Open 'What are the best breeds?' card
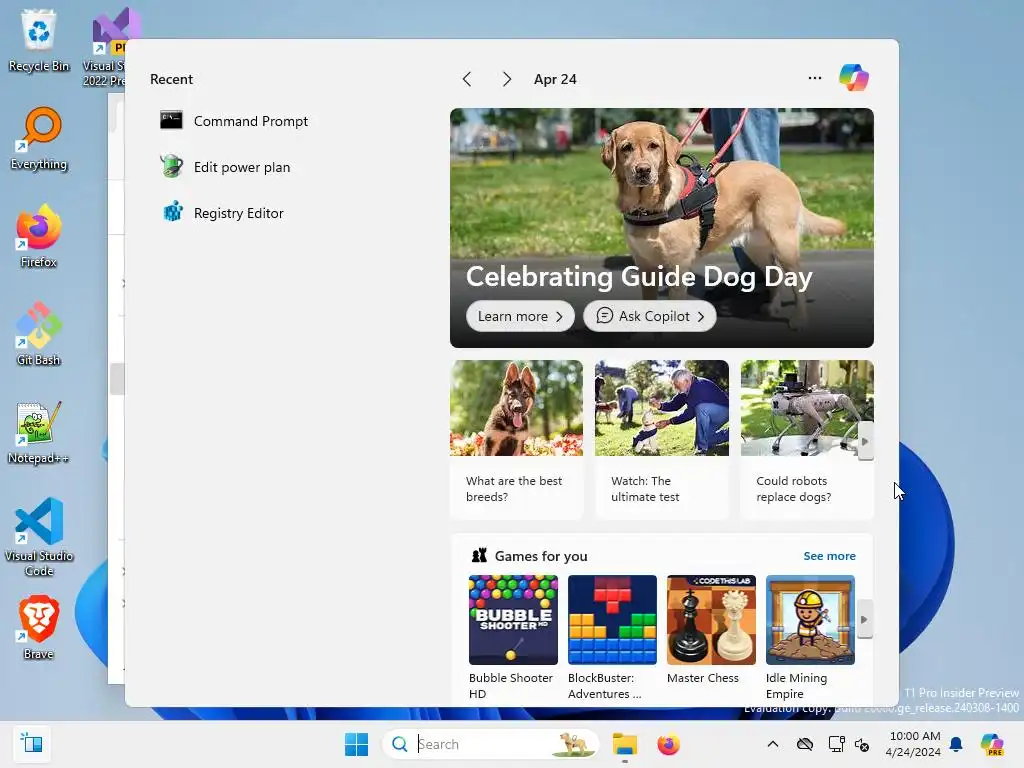 pos(517,440)
